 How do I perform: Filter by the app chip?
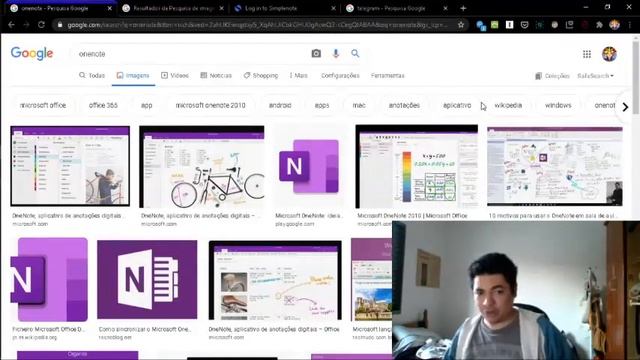[147, 105]
